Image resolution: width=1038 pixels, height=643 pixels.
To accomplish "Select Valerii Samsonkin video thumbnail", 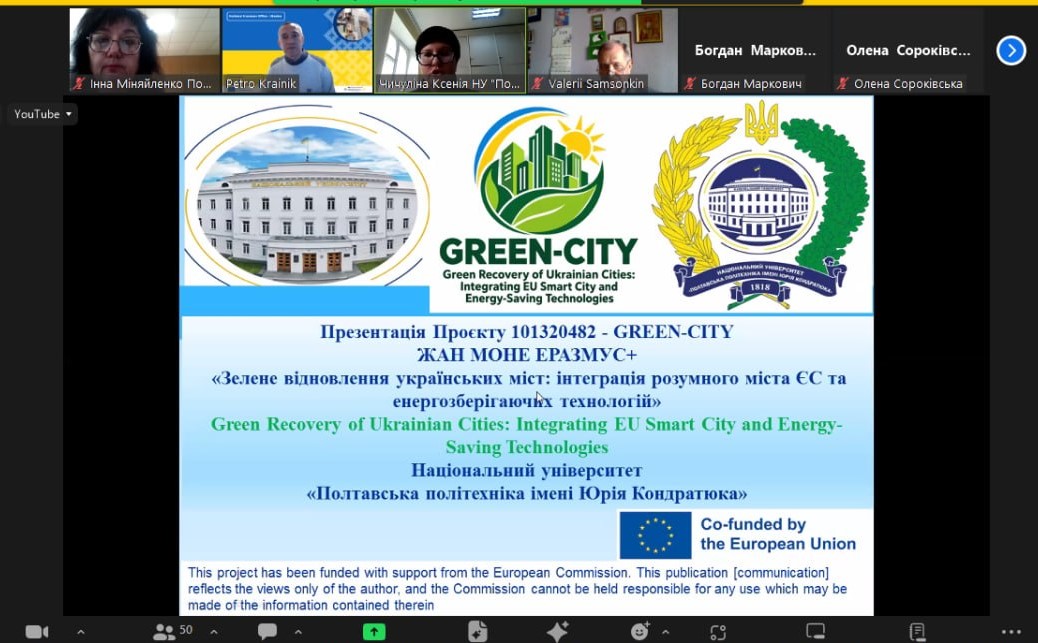I will pos(603,50).
